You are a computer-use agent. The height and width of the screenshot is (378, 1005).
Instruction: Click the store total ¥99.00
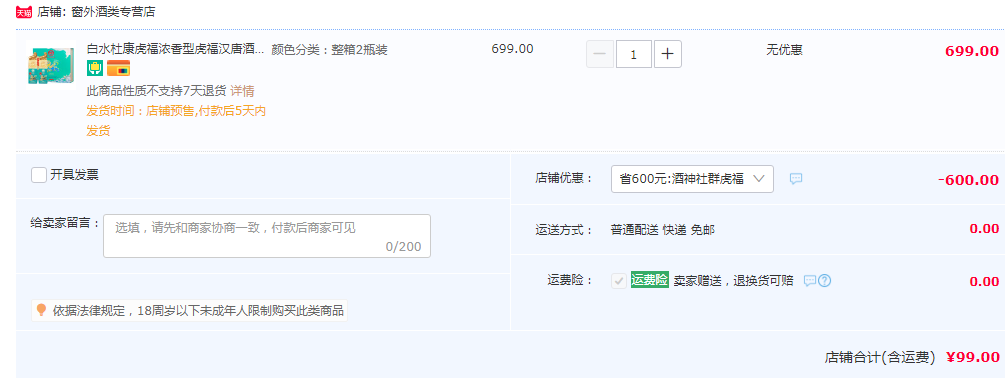972,357
